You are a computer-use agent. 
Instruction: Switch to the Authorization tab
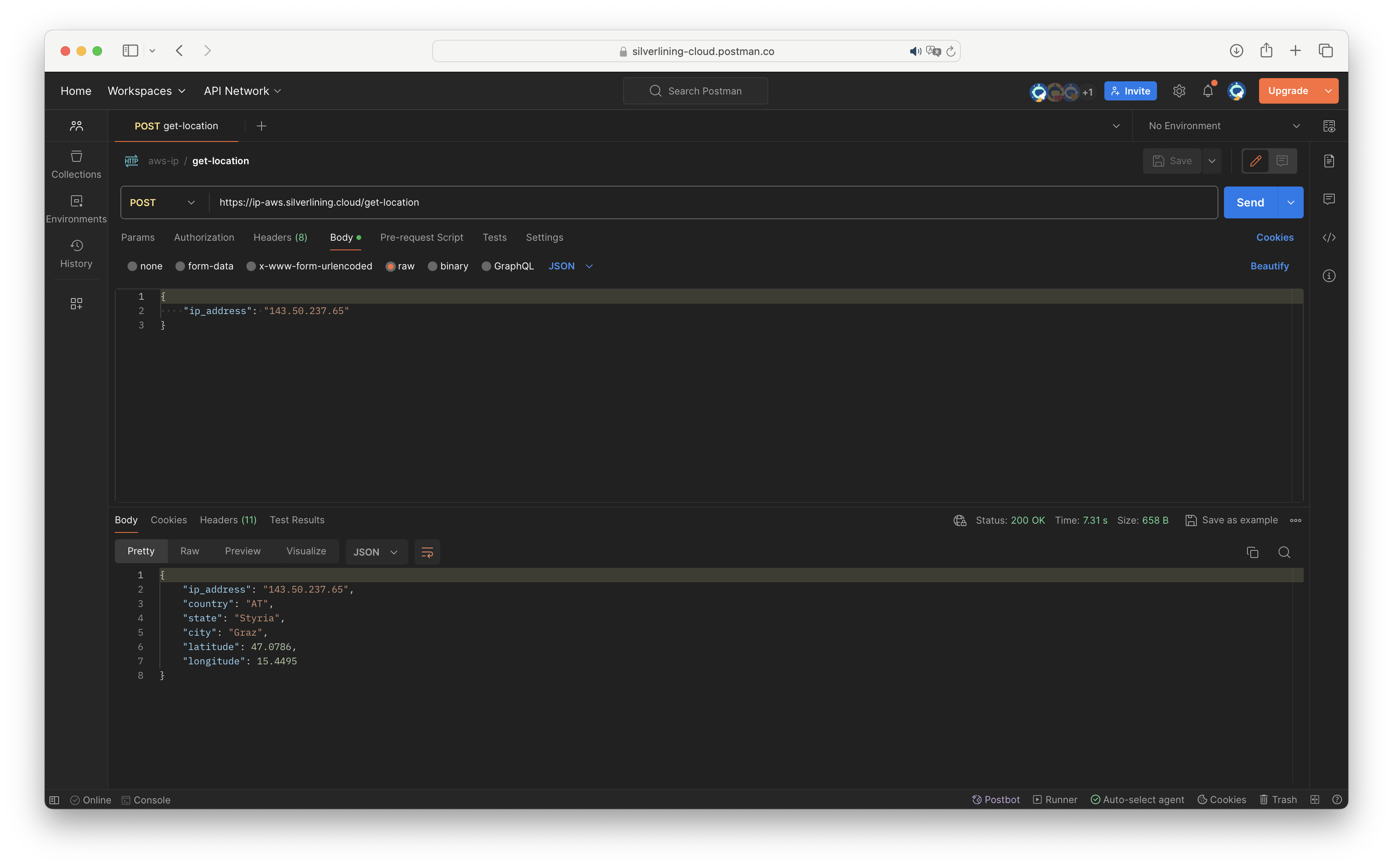204,238
